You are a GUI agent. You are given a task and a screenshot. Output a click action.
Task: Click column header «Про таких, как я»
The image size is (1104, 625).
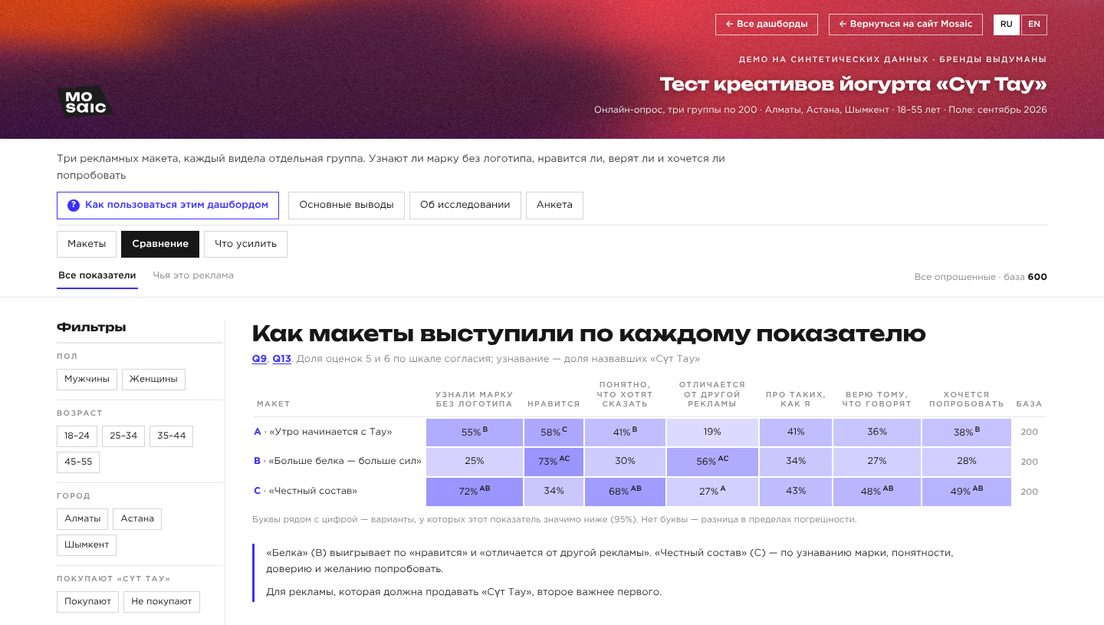[796, 399]
